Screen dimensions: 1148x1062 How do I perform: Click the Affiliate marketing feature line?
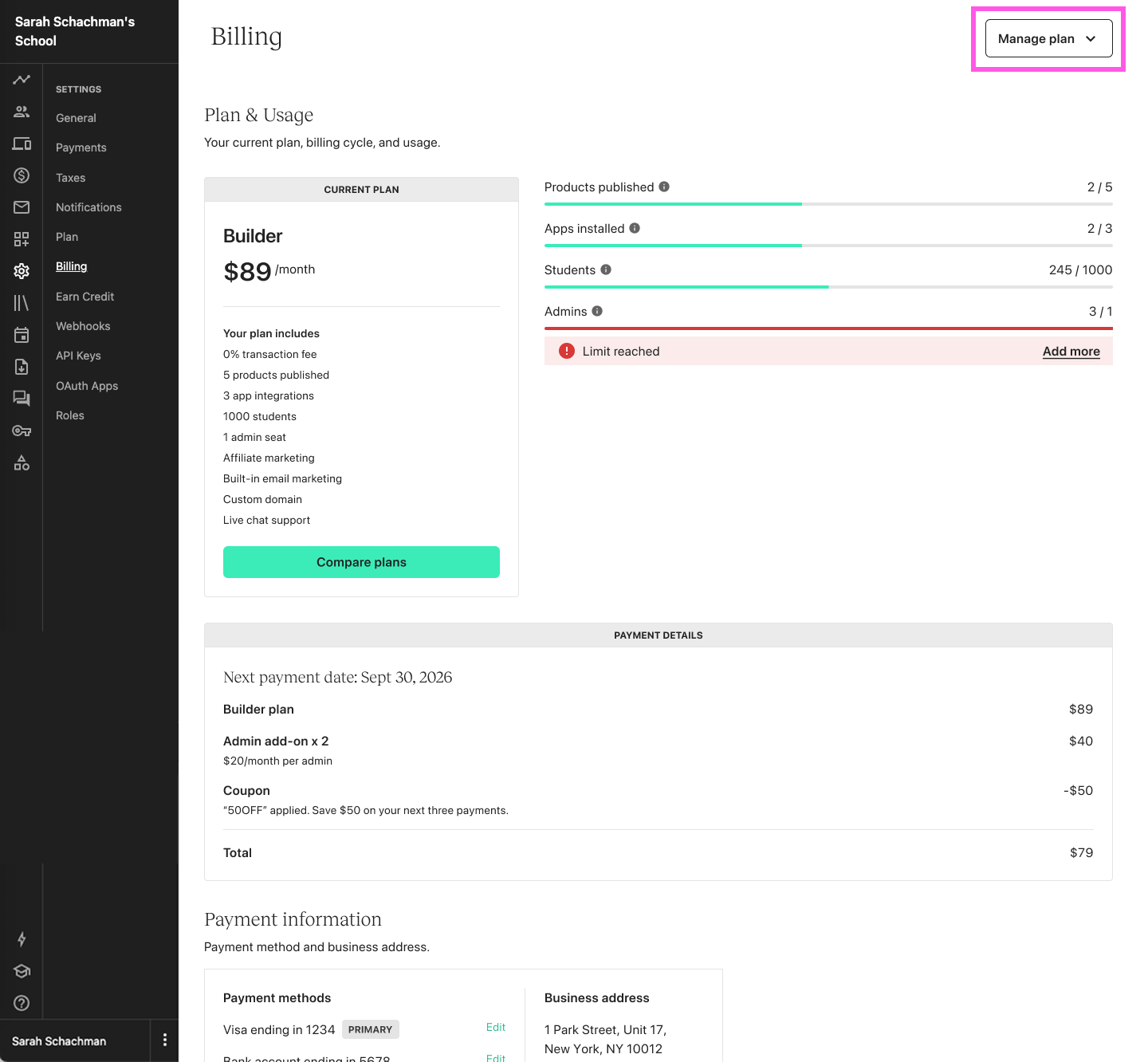pos(269,458)
